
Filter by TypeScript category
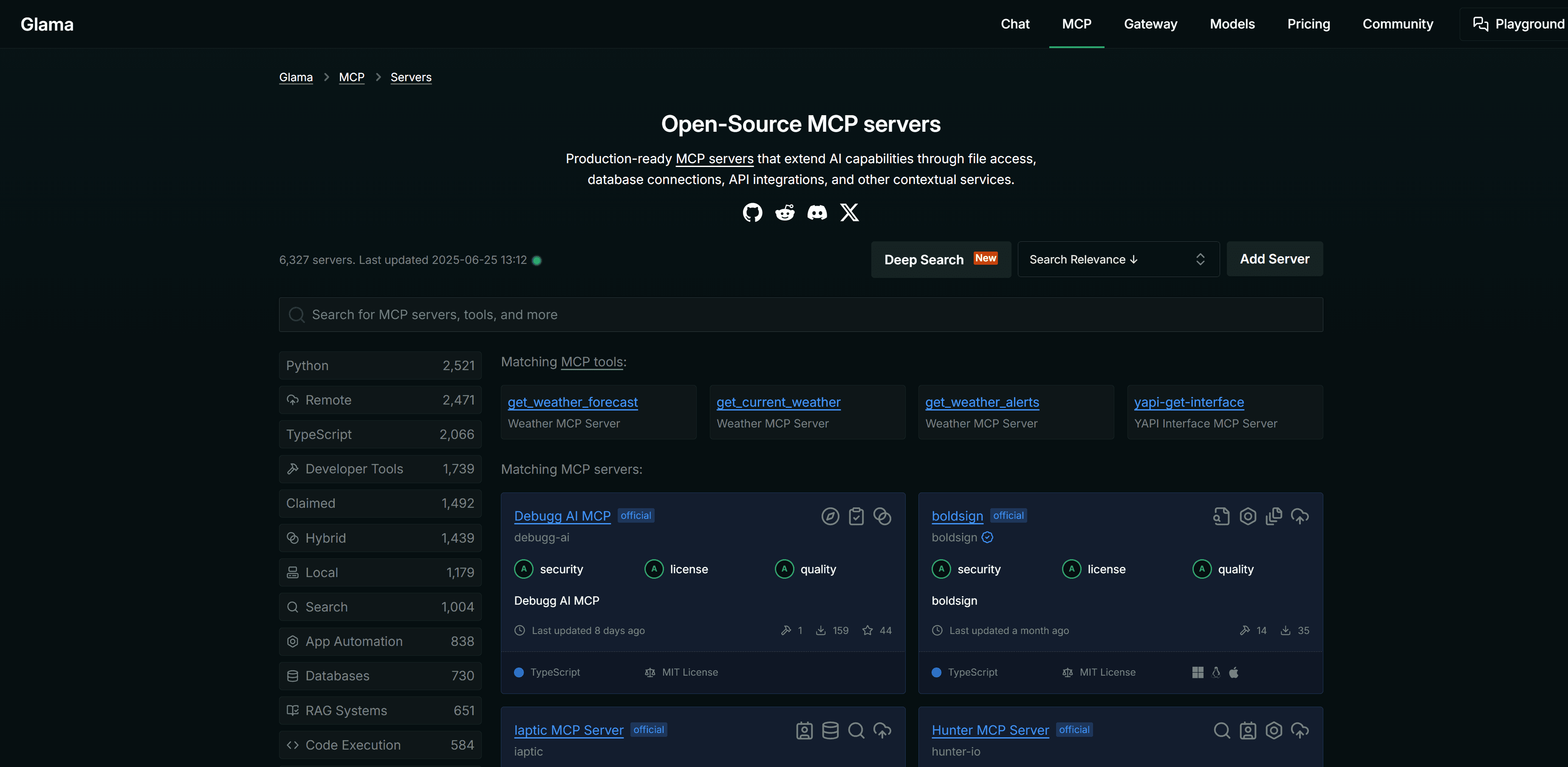click(380, 435)
